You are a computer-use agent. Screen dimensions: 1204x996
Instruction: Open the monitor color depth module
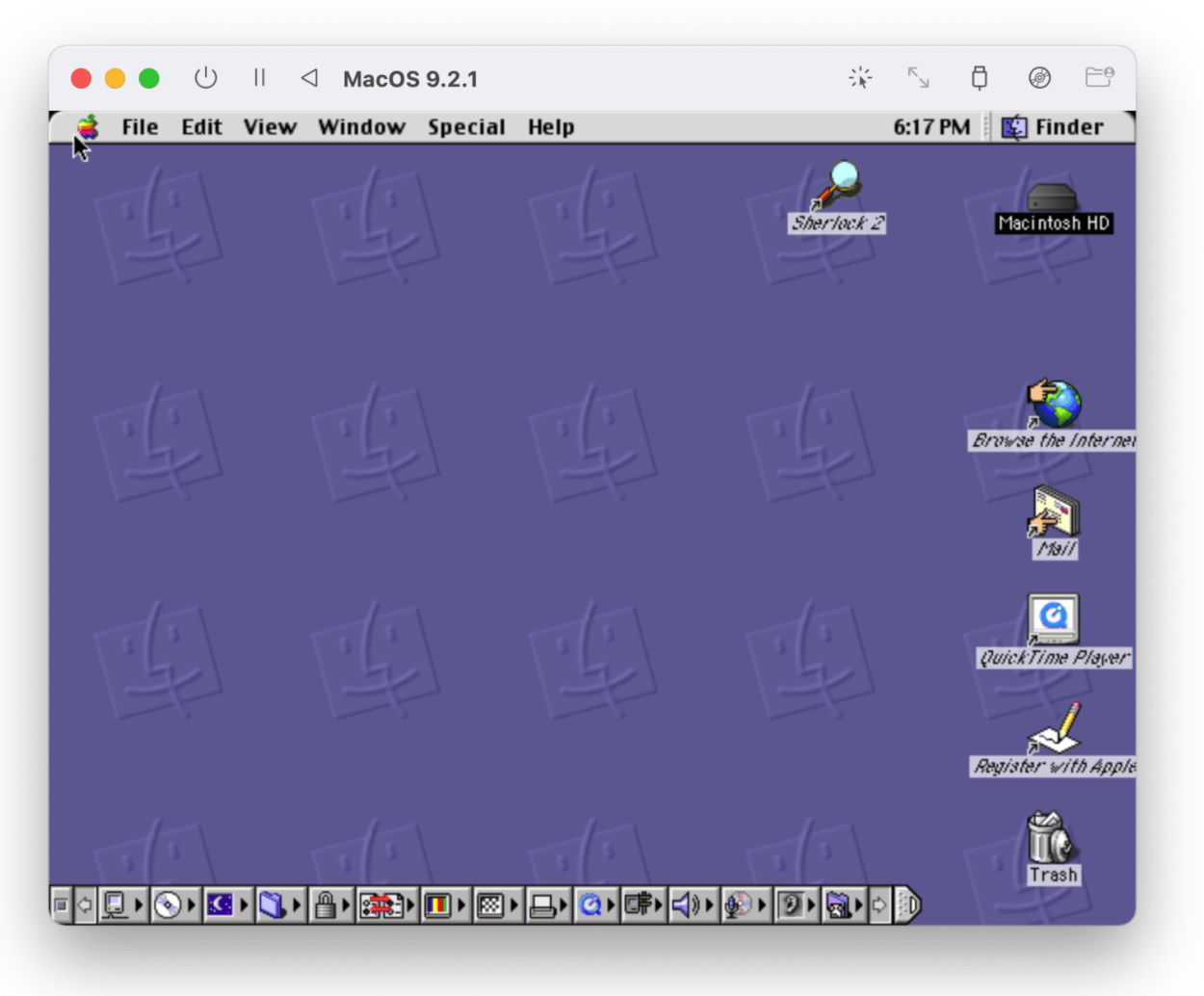click(445, 904)
